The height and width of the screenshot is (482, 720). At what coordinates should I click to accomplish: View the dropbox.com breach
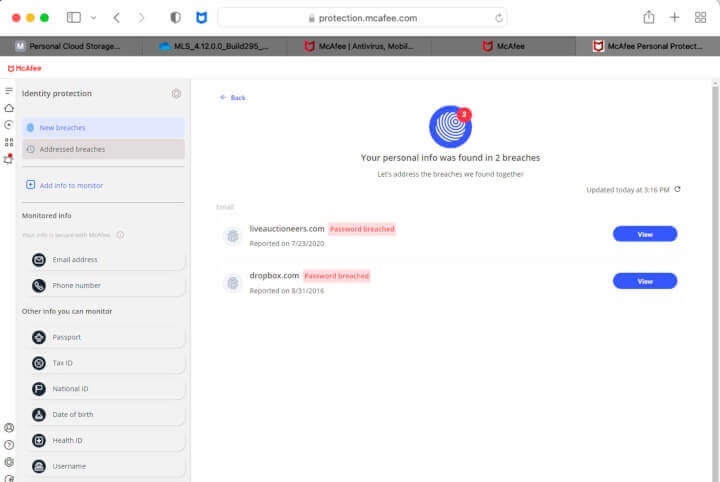(644, 281)
